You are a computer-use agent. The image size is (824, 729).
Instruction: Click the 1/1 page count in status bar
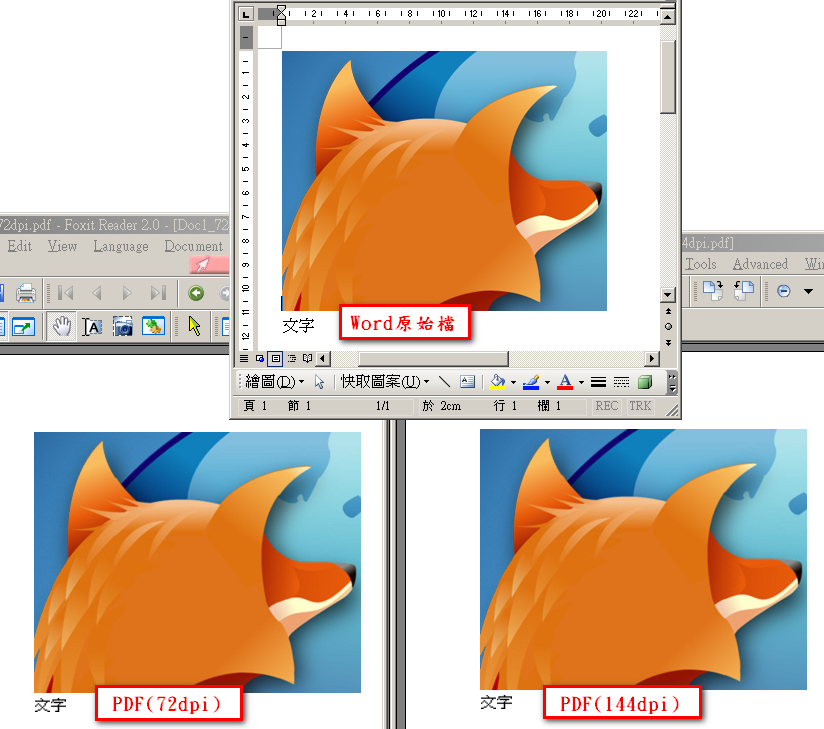tap(383, 406)
